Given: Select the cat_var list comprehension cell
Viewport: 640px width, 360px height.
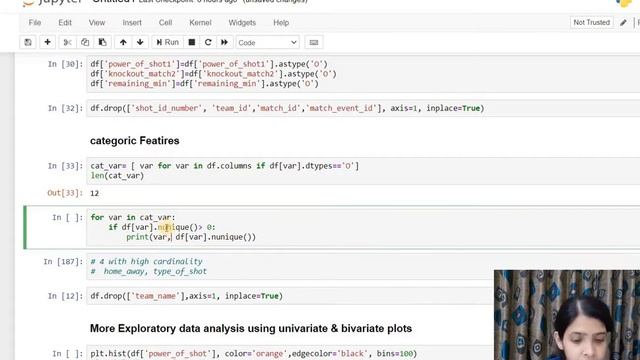Looking at the screenshot, I should click(x=363, y=171).
